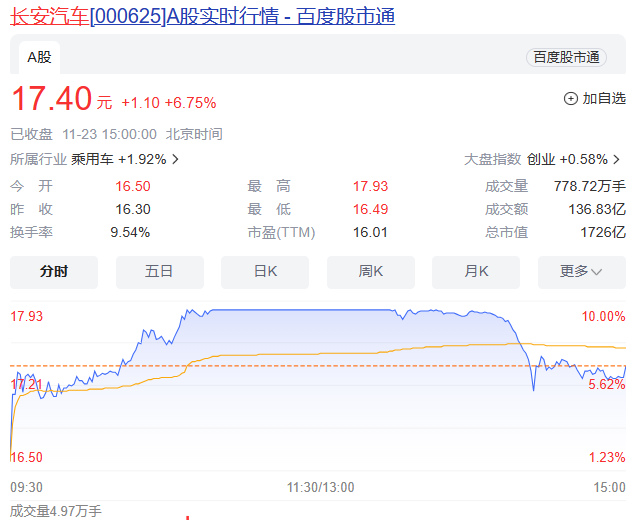Add stock via 加自选 text
This screenshot has width=637, height=520.
[604, 98]
